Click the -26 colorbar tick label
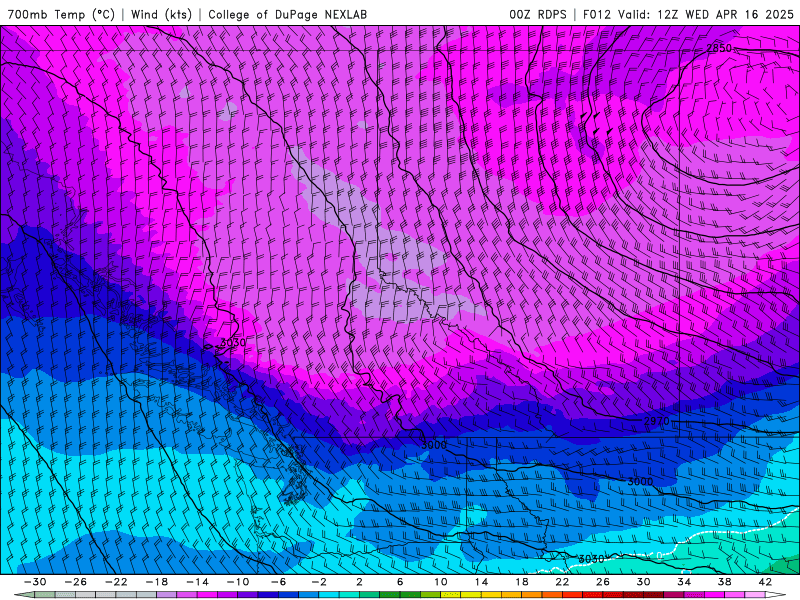 [76, 582]
